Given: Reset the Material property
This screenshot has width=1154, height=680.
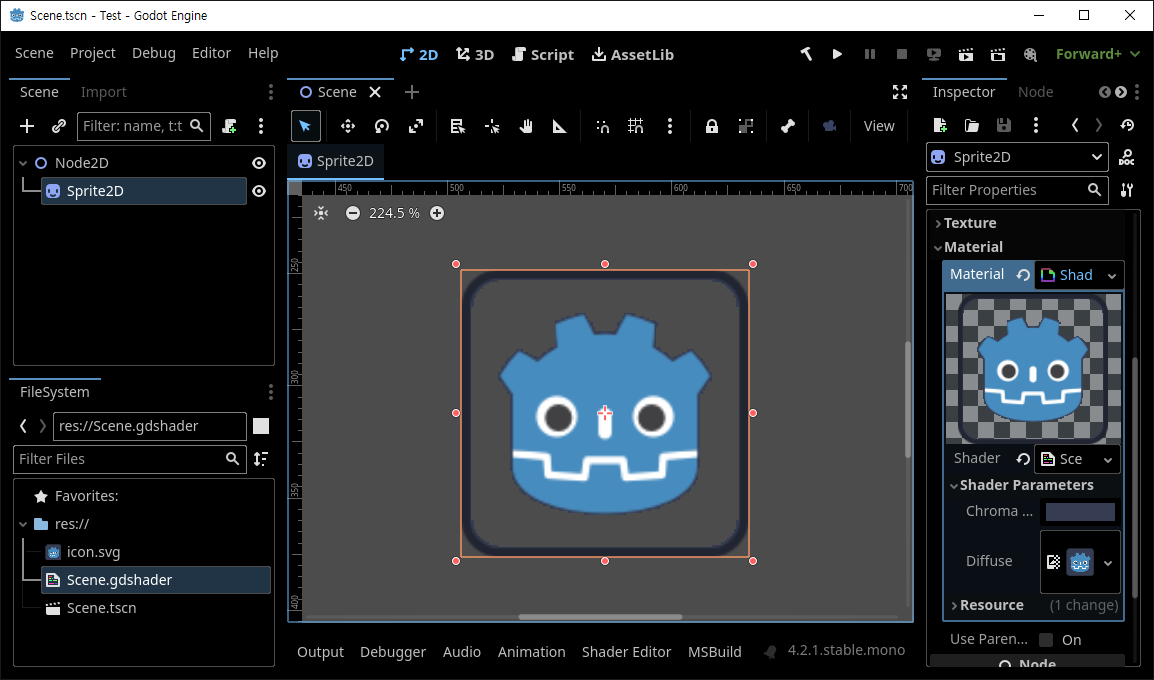Looking at the screenshot, I should [1023, 275].
